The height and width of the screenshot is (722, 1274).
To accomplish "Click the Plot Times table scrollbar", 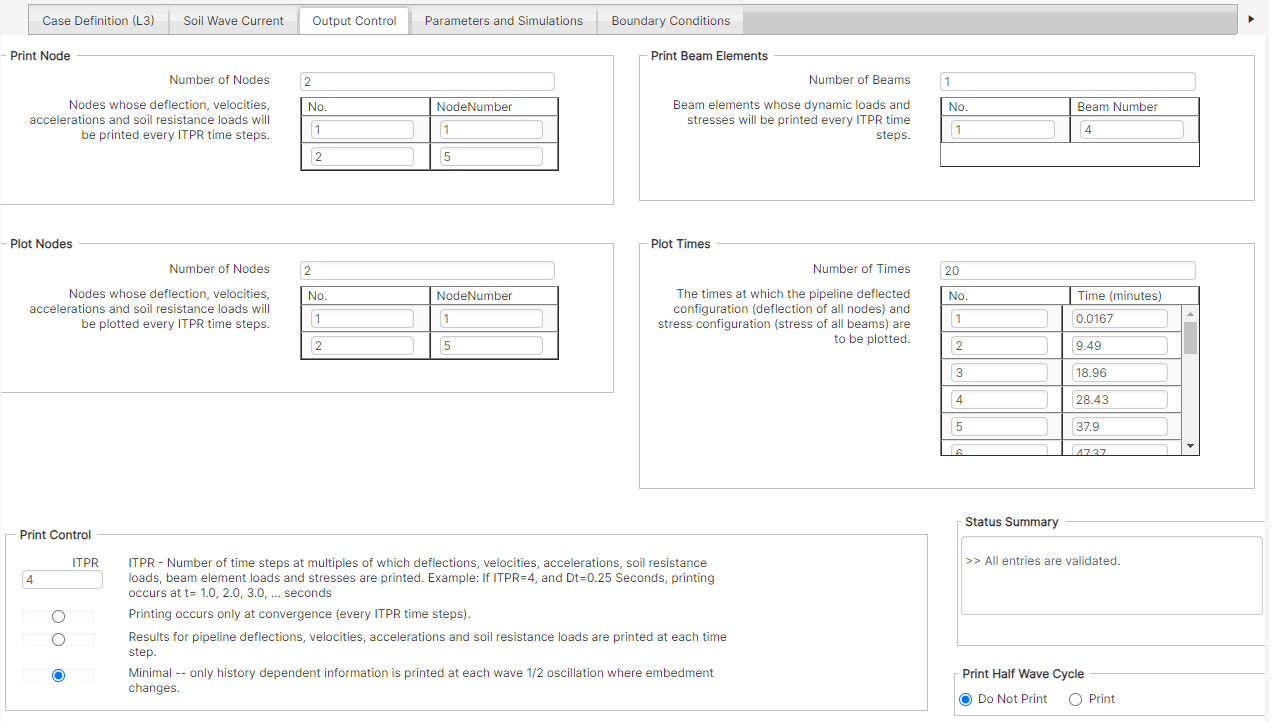I will [x=1189, y=380].
